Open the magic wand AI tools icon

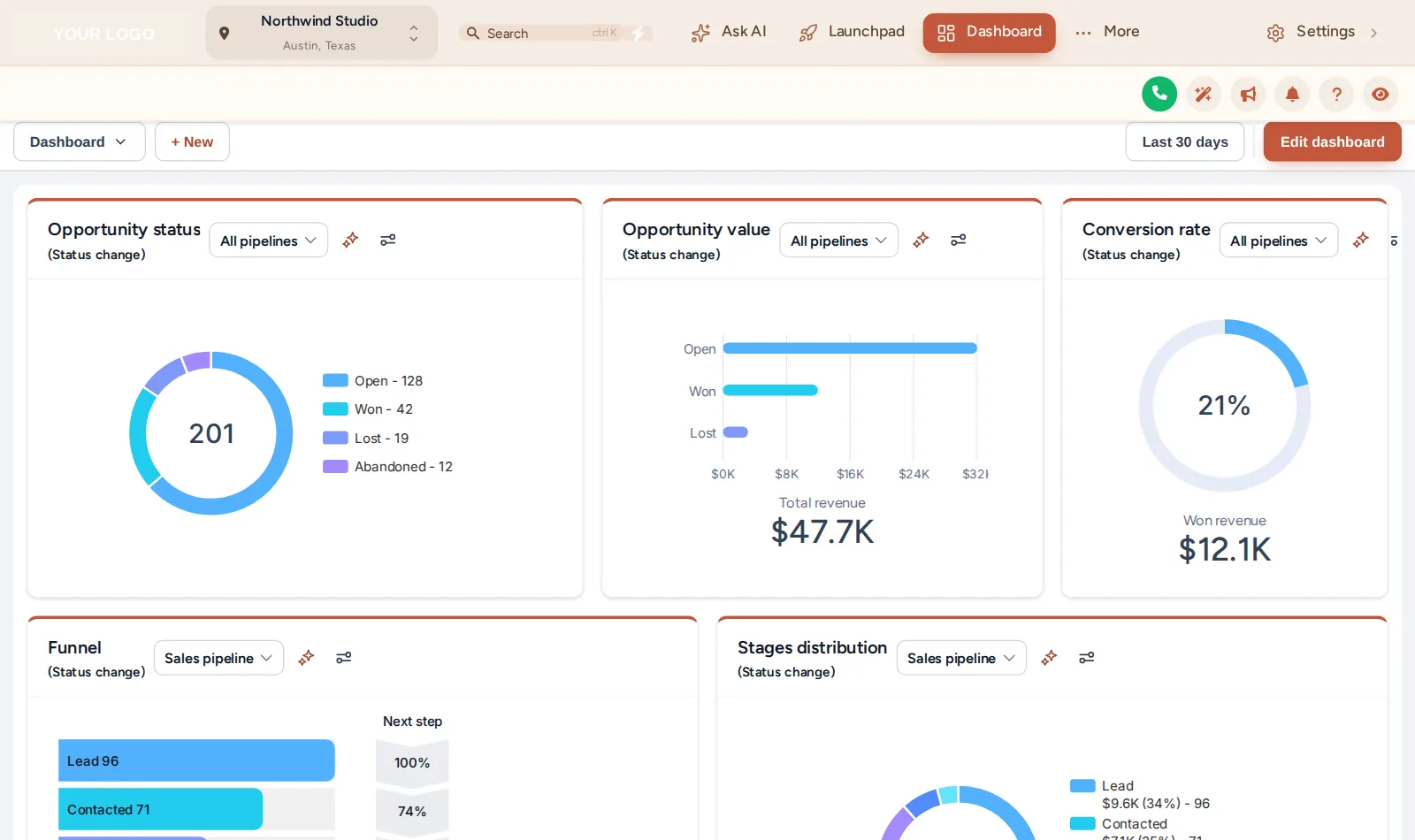click(x=1204, y=94)
